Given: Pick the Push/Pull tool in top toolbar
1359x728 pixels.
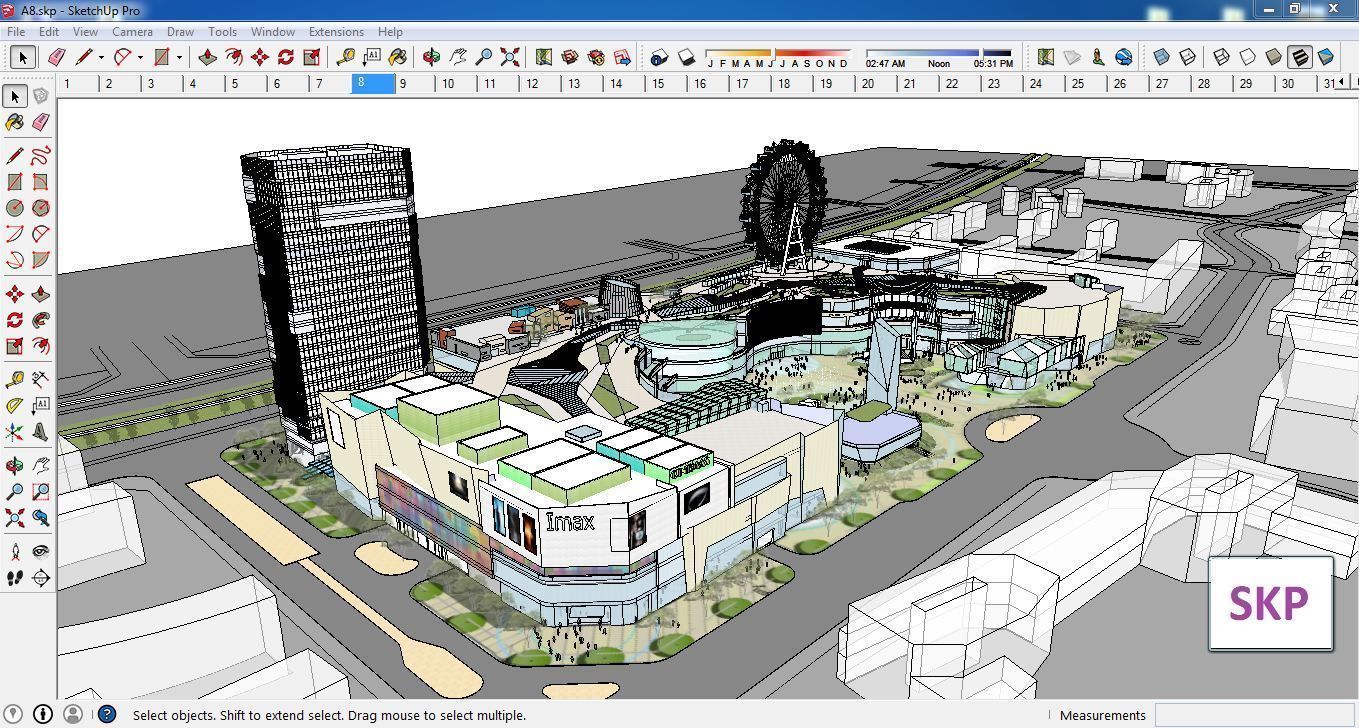Looking at the screenshot, I should click(207, 58).
